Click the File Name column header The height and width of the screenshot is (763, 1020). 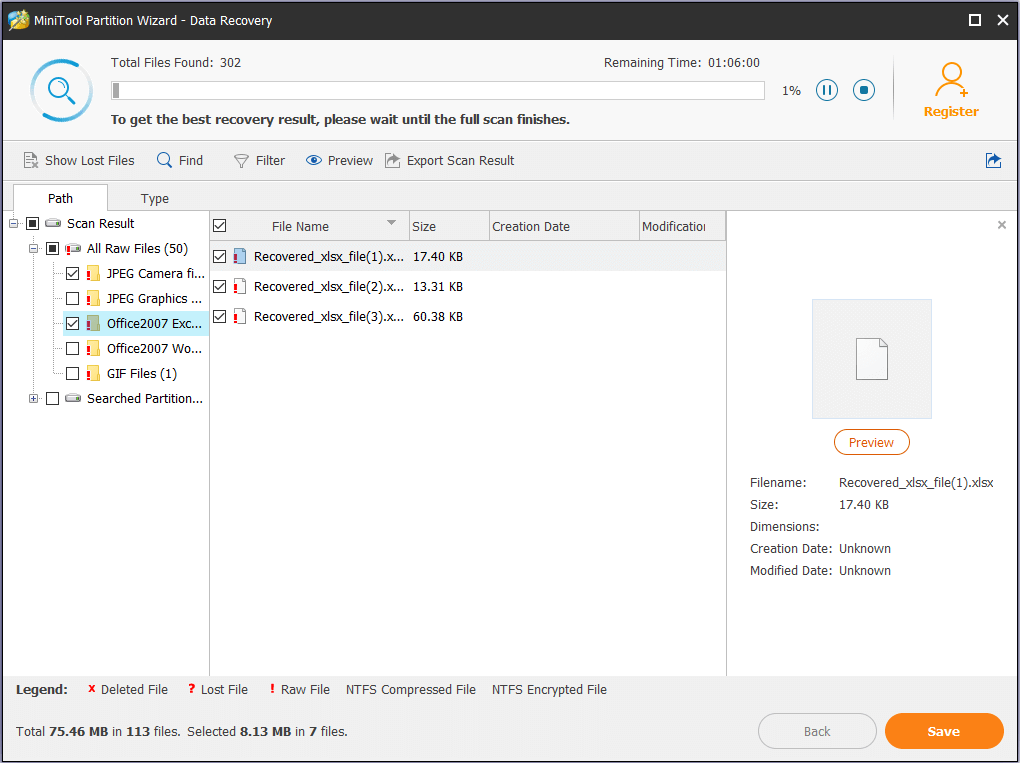pyautogui.click(x=310, y=226)
